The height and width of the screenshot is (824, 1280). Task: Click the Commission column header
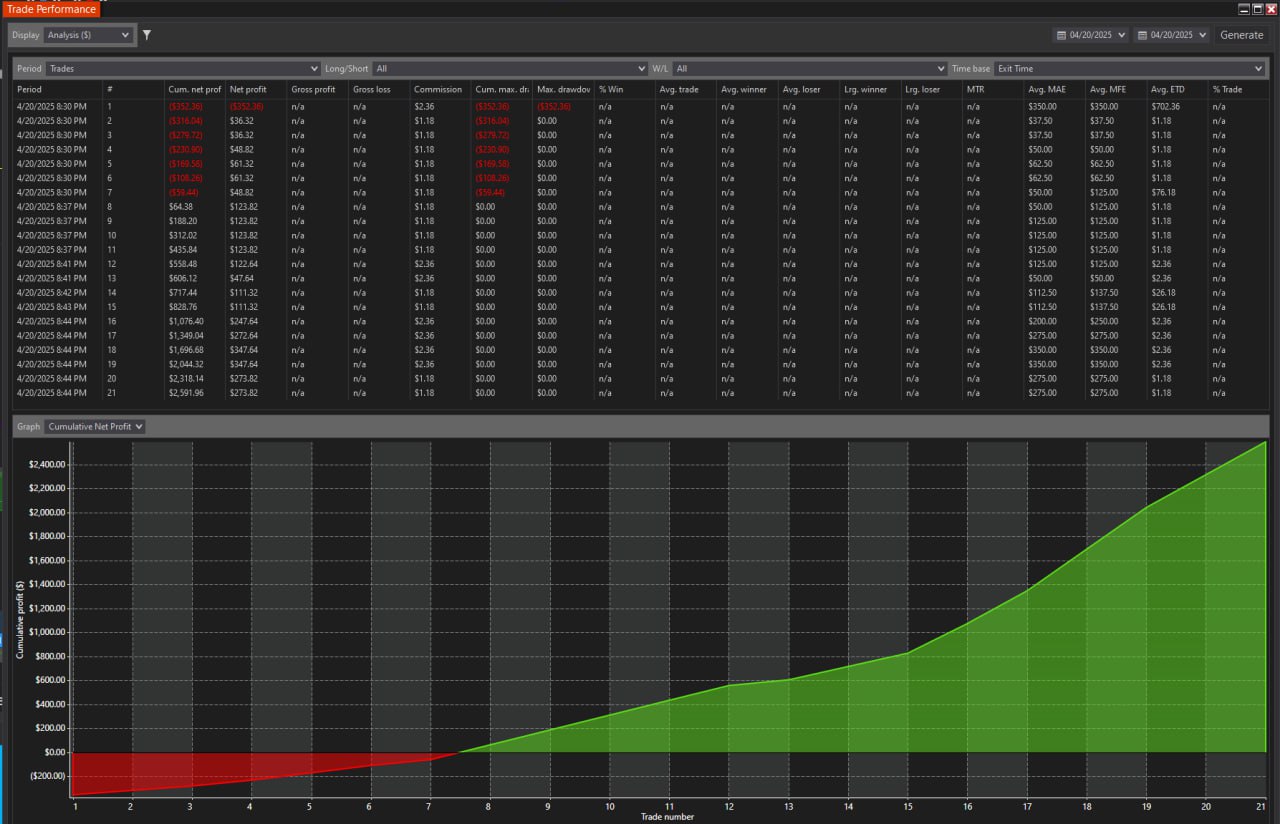tap(437, 89)
